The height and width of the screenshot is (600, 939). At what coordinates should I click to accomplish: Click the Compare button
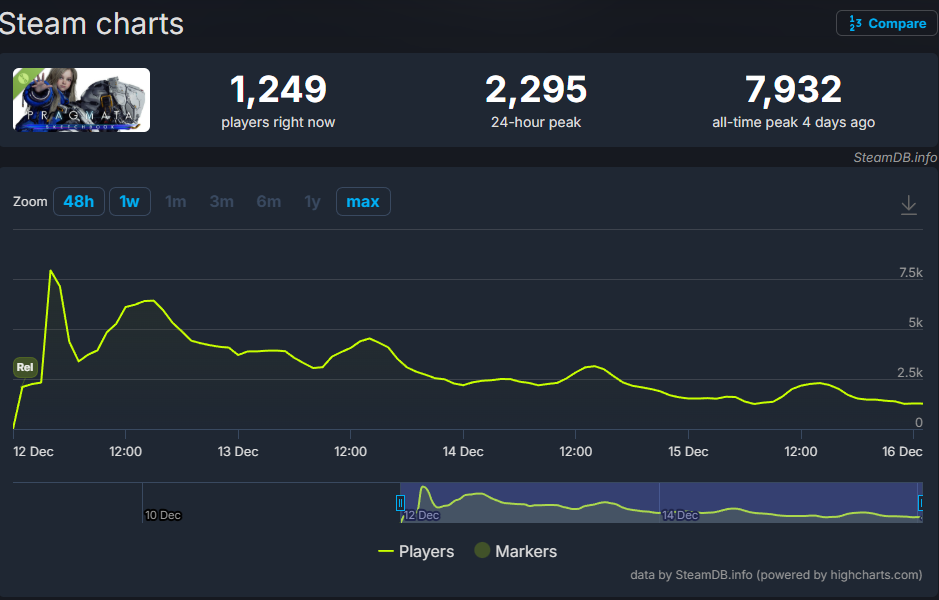tap(886, 23)
